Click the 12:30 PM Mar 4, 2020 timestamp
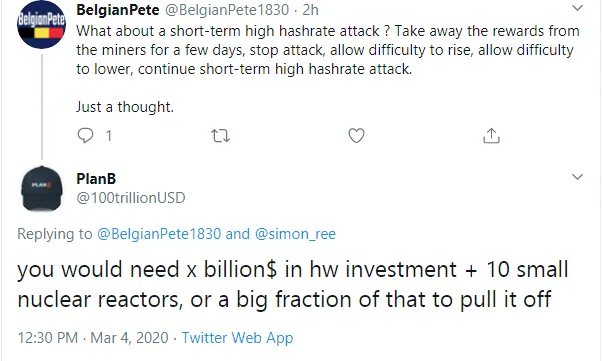Screen dimensions: 602x361 (93, 338)
